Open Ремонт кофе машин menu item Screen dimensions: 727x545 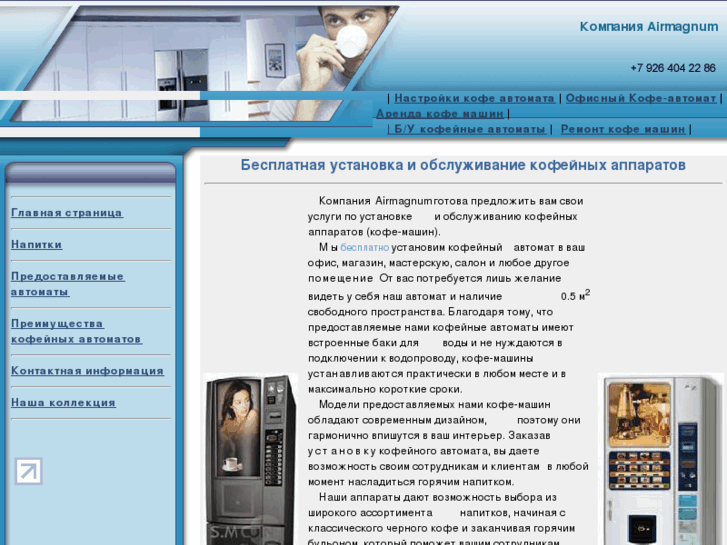point(623,129)
